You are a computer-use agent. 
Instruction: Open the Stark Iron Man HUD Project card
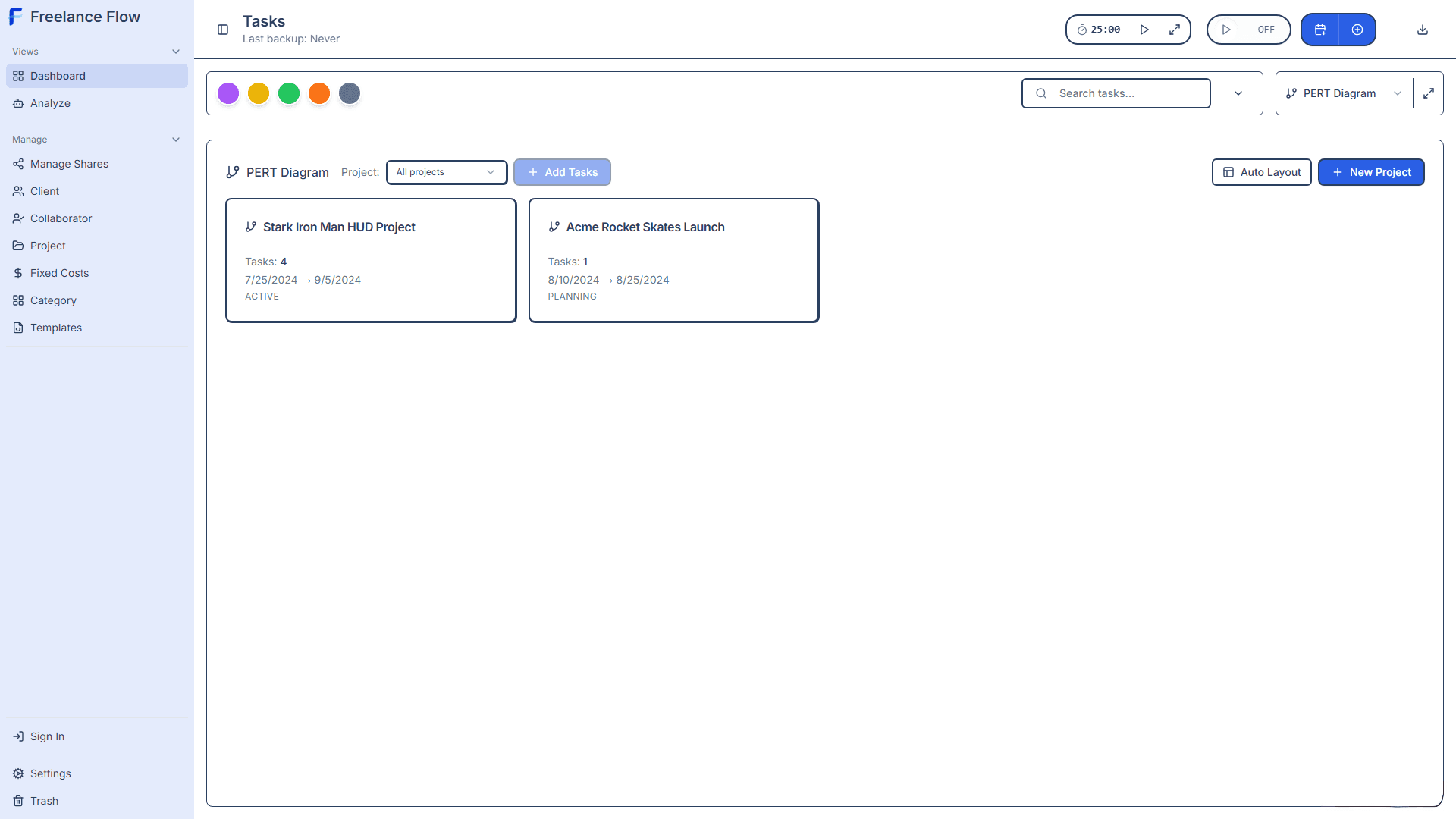point(371,260)
